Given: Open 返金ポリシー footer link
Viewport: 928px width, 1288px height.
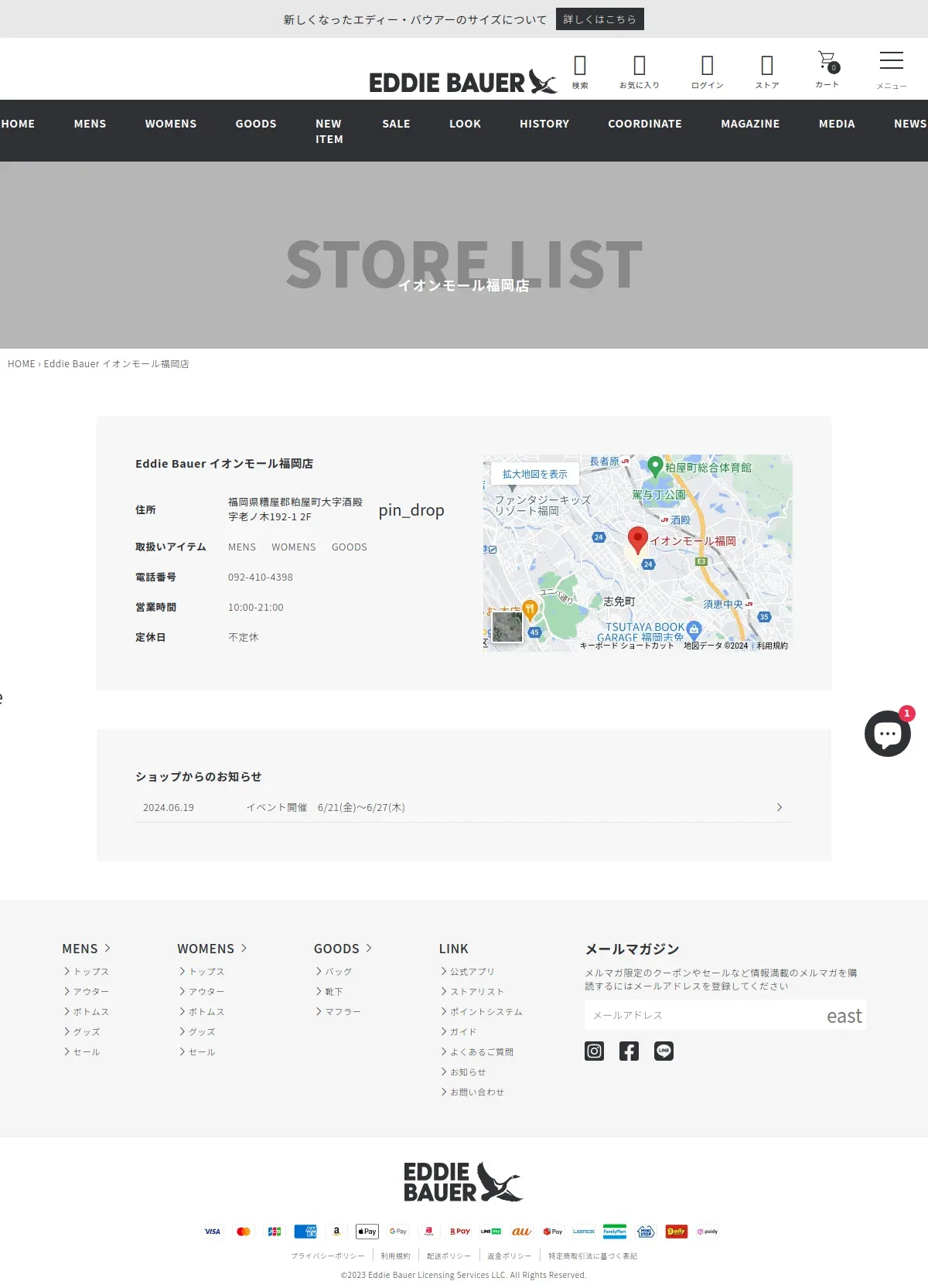Looking at the screenshot, I should click(x=509, y=1256).
